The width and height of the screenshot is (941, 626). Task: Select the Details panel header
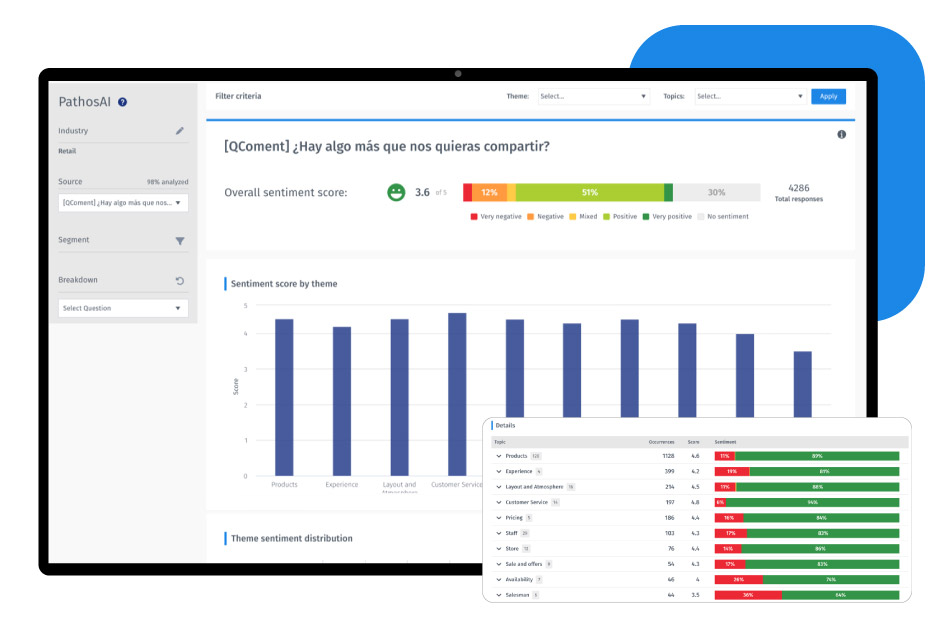click(x=505, y=425)
